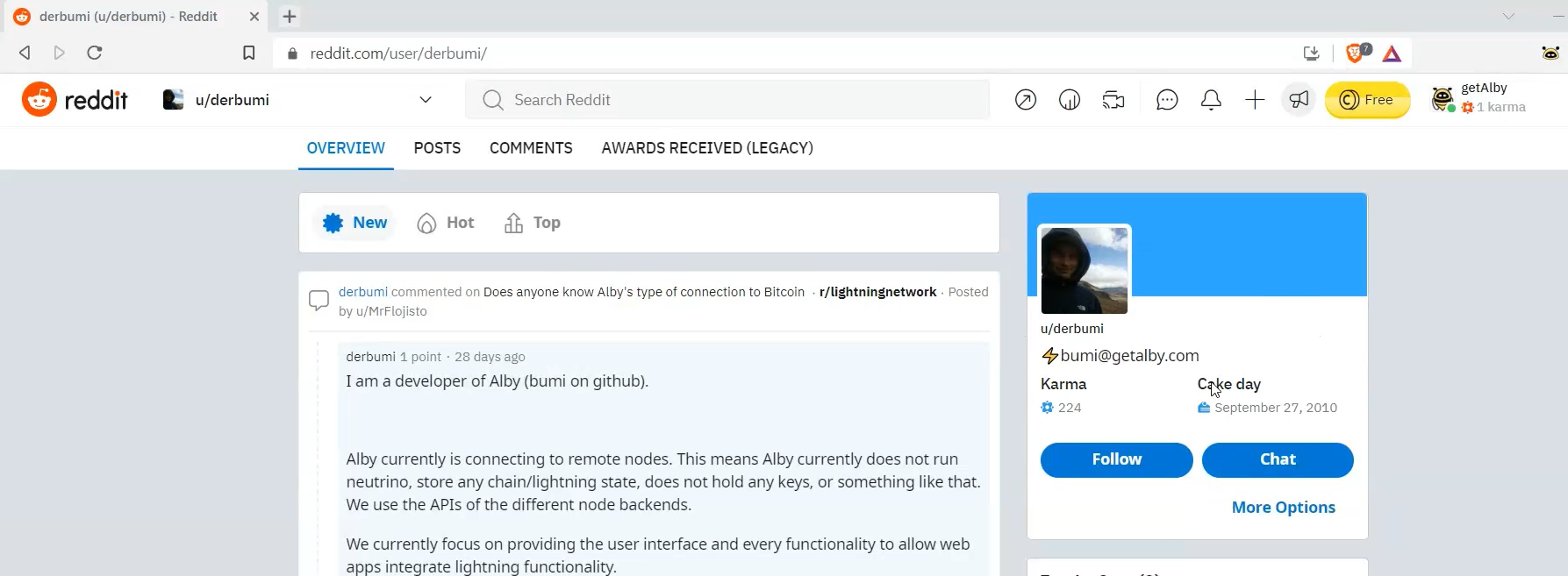
Task: Sort posts by Top
Action: point(532,223)
